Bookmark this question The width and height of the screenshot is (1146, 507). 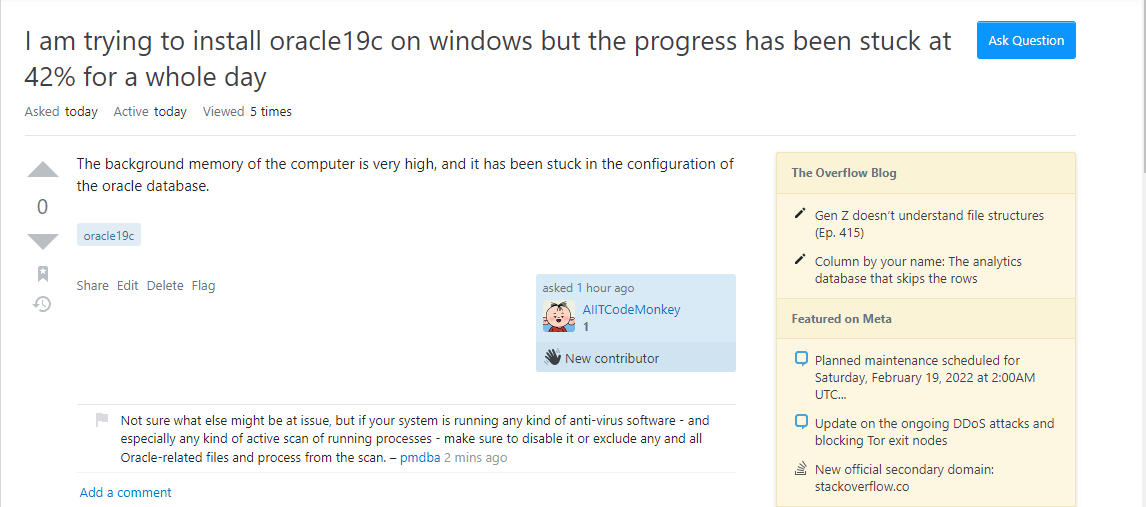(42, 273)
